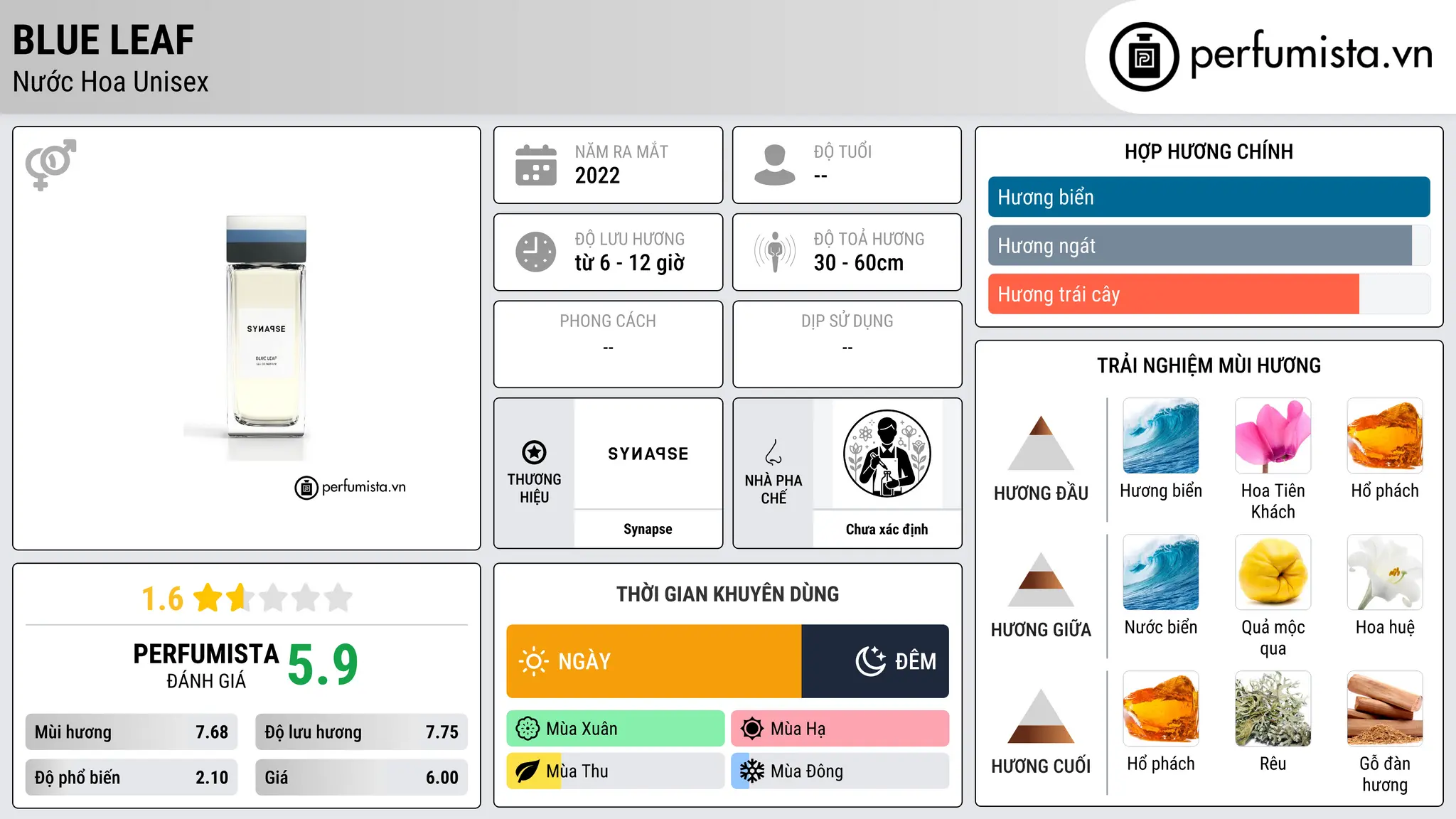The image size is (1456, 819).
Task: Click the Nước Hoa Unisex subtitle
Action: click(x=111, y=82)
